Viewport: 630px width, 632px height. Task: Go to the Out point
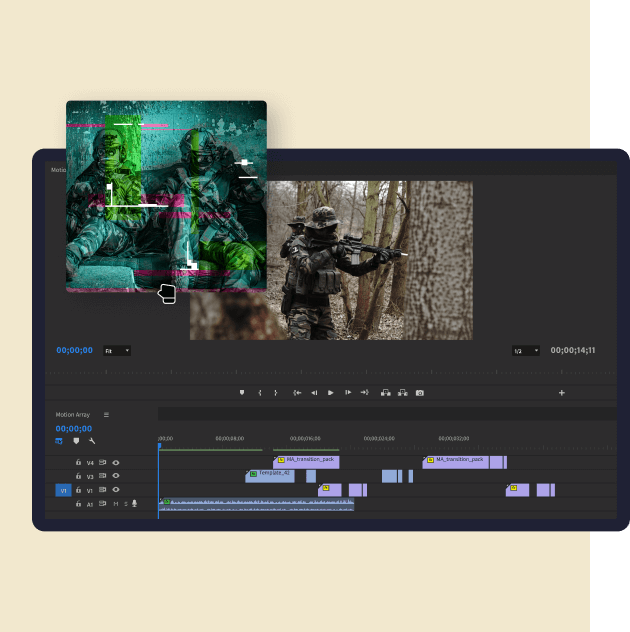pos(364,393)
